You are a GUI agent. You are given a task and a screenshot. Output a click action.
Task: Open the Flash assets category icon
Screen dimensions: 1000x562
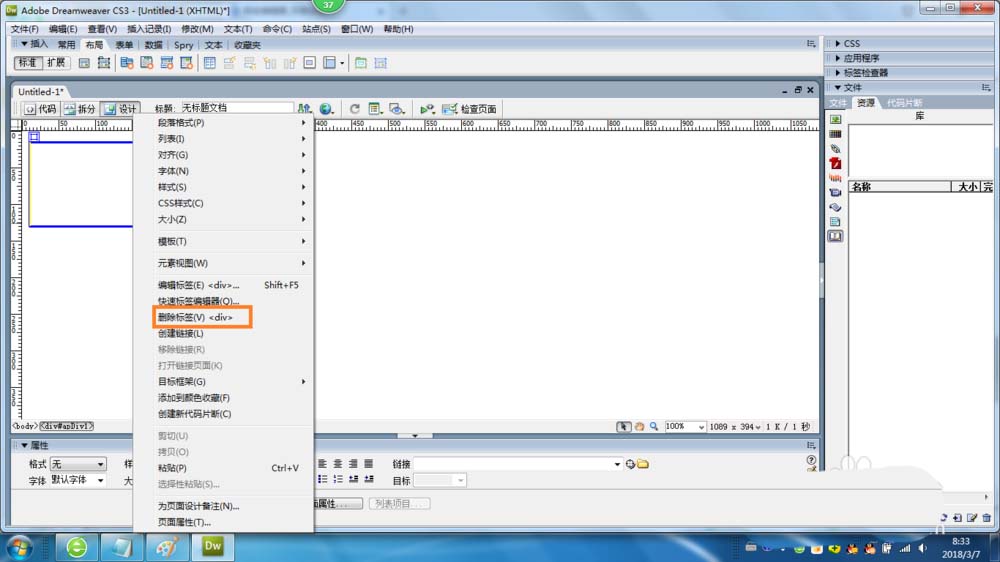point(835,163)
